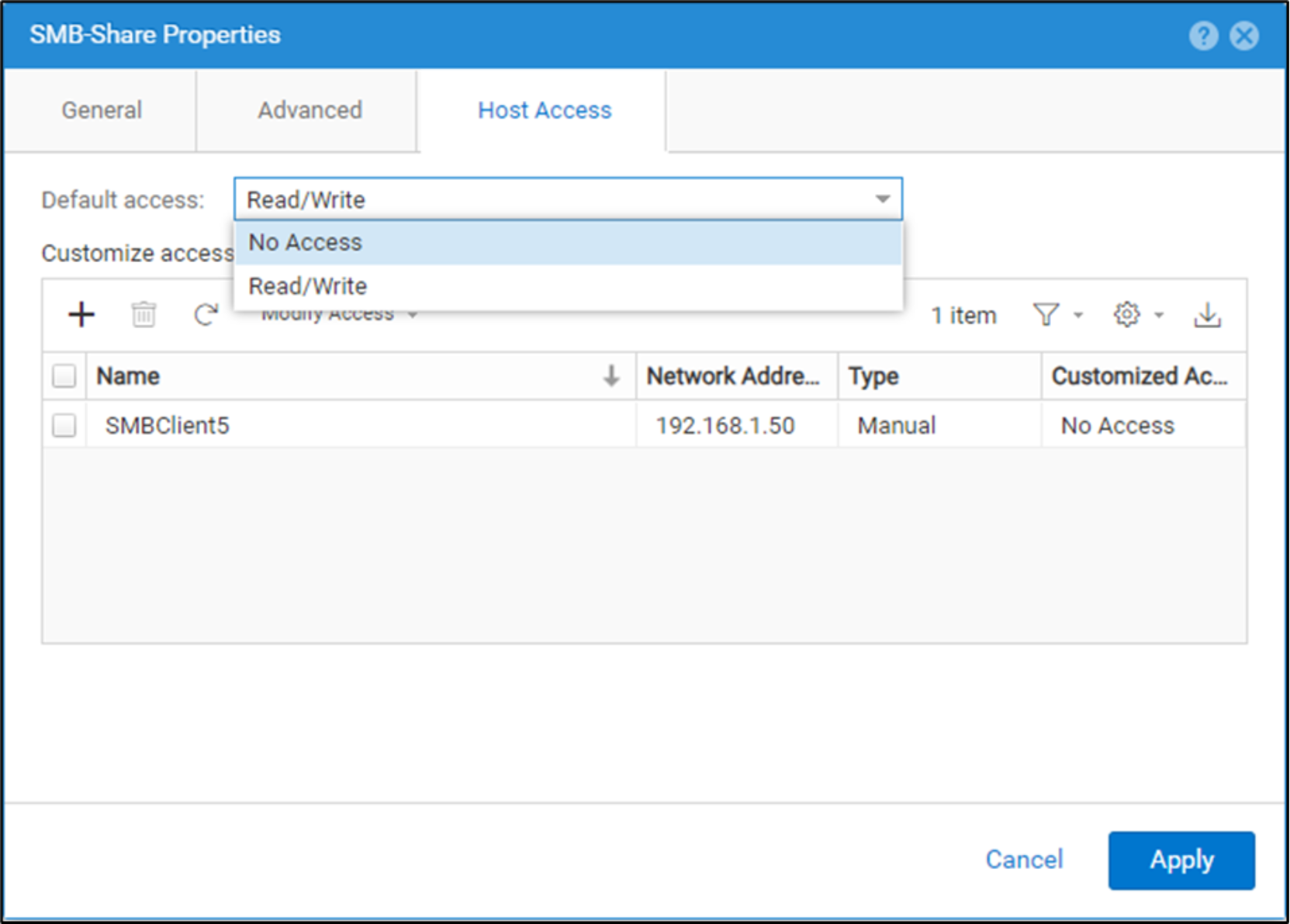Choose Read/Write option in dropdown list
Screen dimensions: 1290x924
click(x=569, y=286)
